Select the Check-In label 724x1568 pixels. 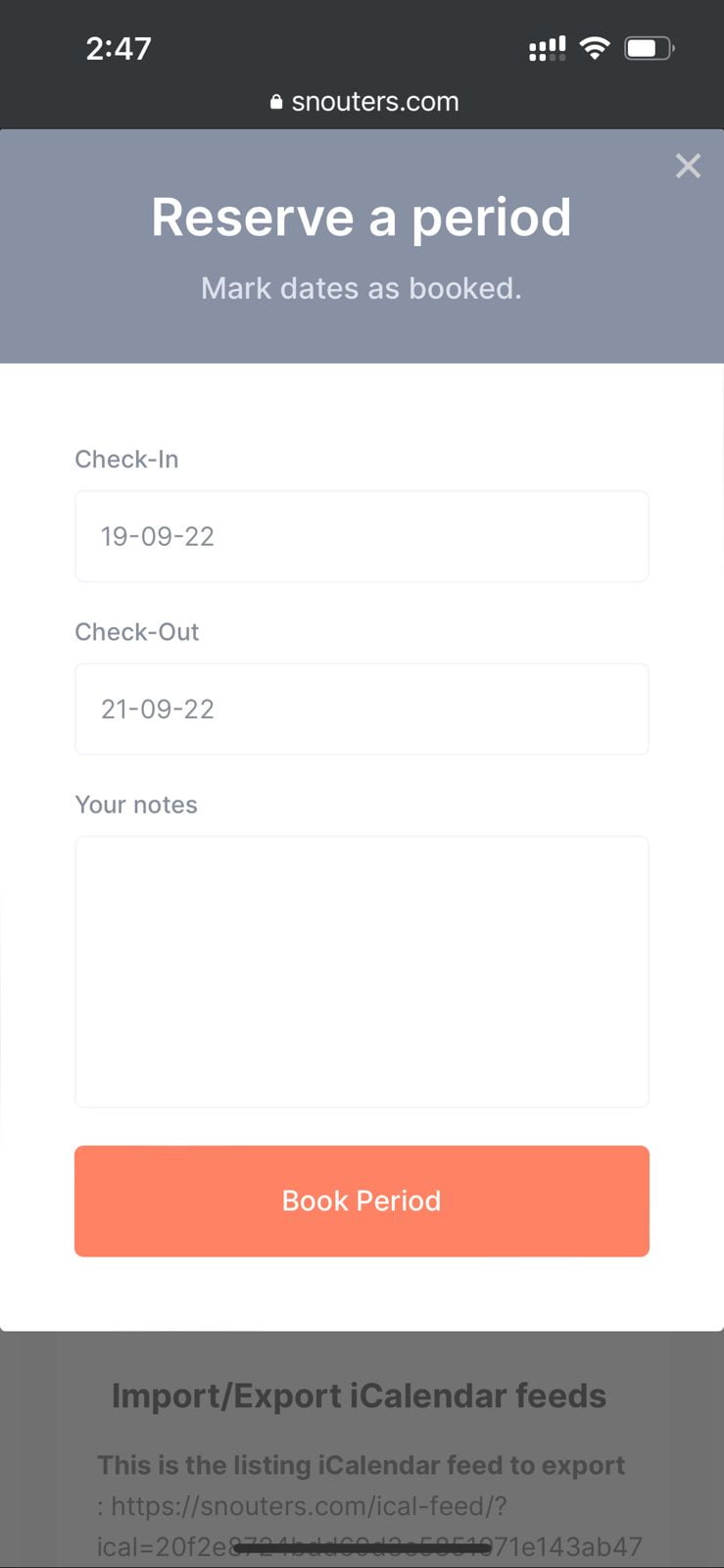coord(126,459)
